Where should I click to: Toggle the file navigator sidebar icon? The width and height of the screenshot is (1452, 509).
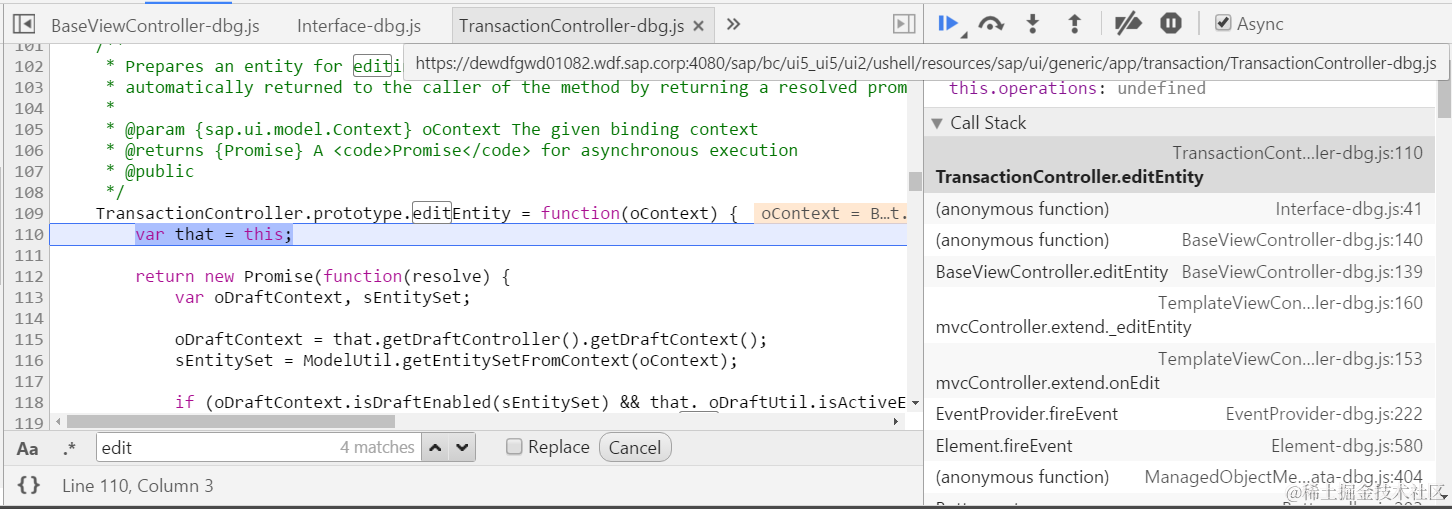(25, 24)
